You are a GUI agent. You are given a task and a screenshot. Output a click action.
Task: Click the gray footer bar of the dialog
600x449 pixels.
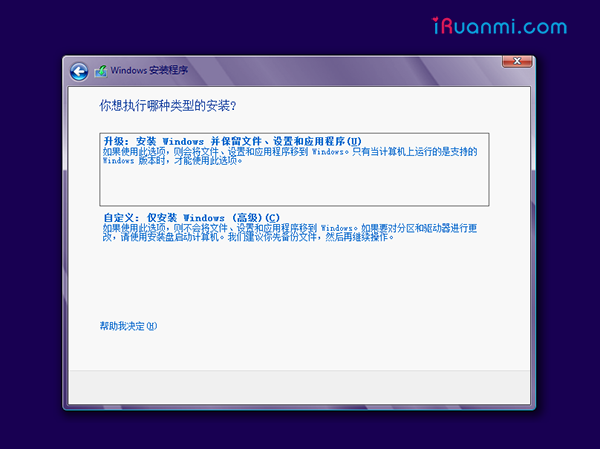click(300, 385)
